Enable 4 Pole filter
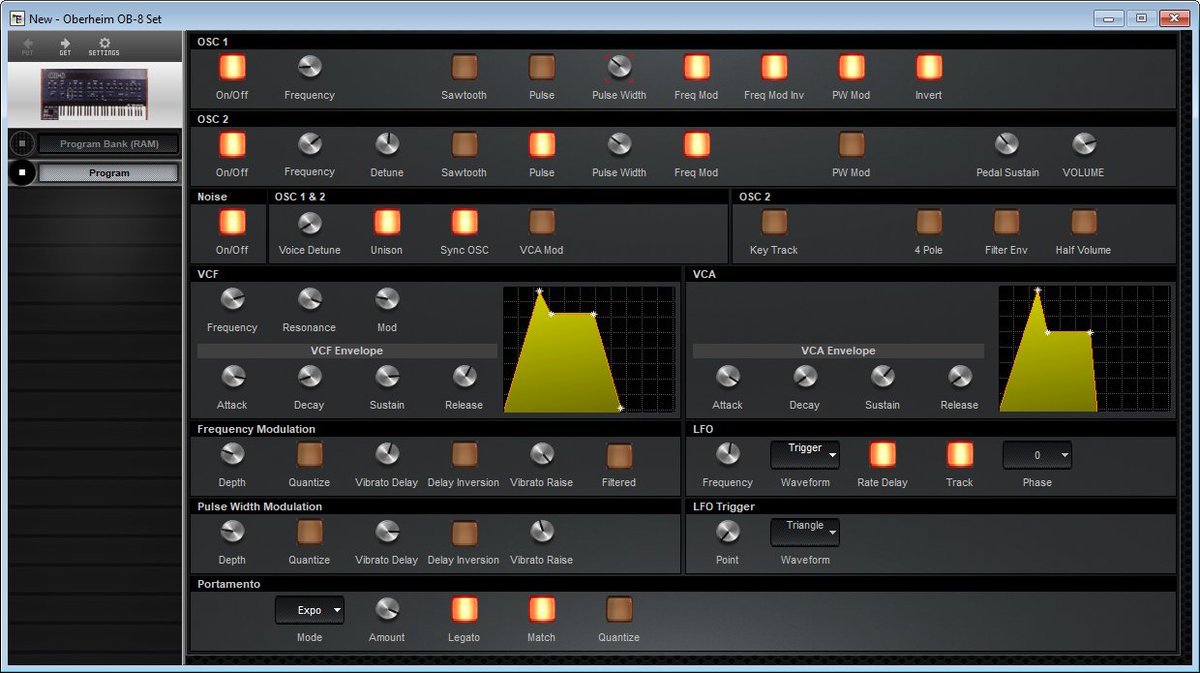The width and height of the screenshot is (1200, 673). pyautogui.click(x=929, y=222)
